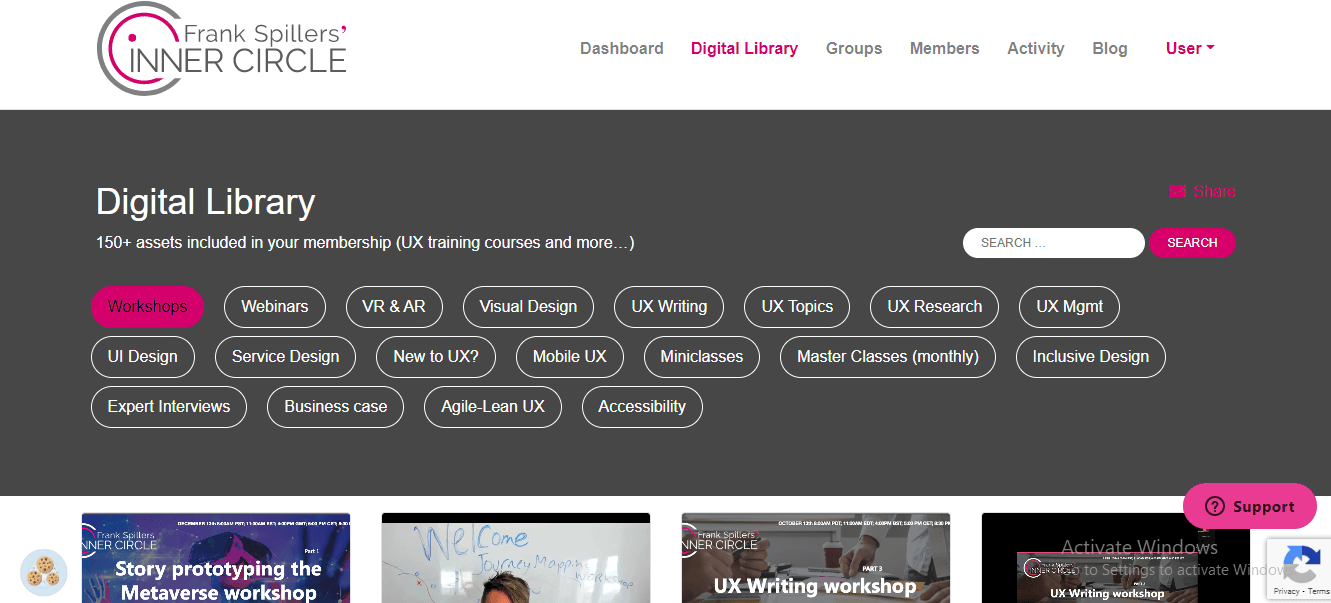The image size is (1331, 603).
Task: View the Activity page
Action: [x=1036, y=48]
